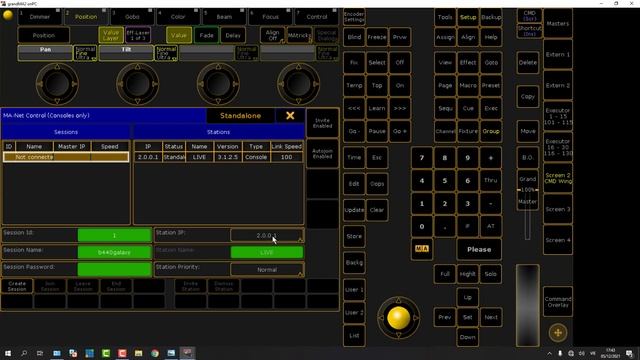Toggle Autojoin Enabled button
Screen dimensions: 640x360
pyautogui.click(x=322, y=153)
